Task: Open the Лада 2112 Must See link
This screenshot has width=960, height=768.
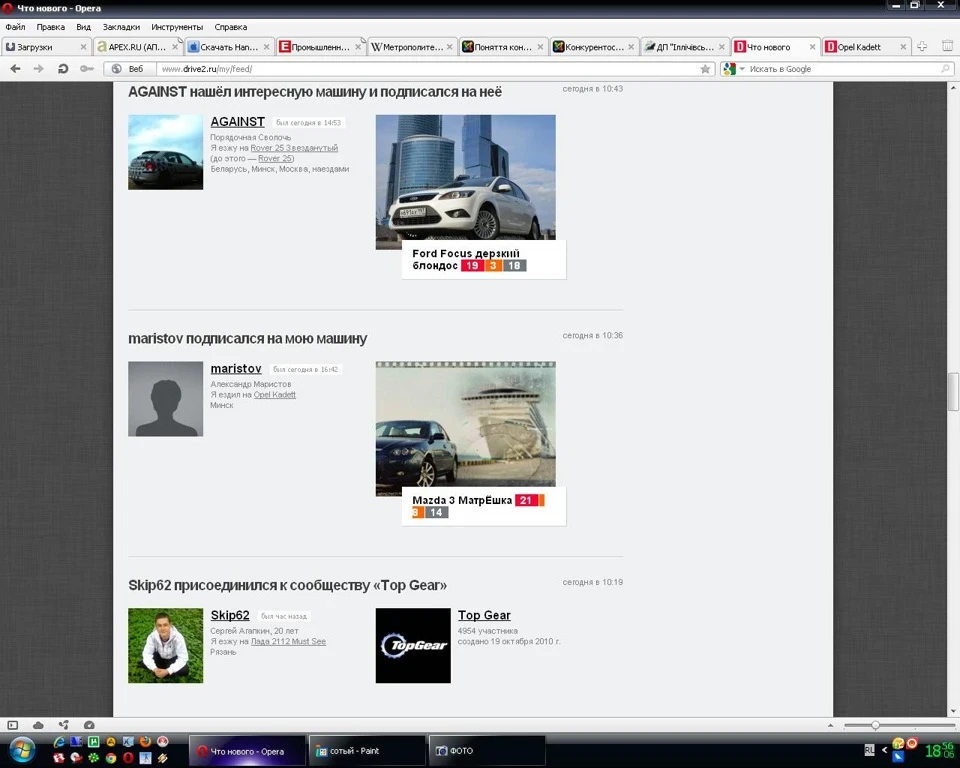Action: 288,641
